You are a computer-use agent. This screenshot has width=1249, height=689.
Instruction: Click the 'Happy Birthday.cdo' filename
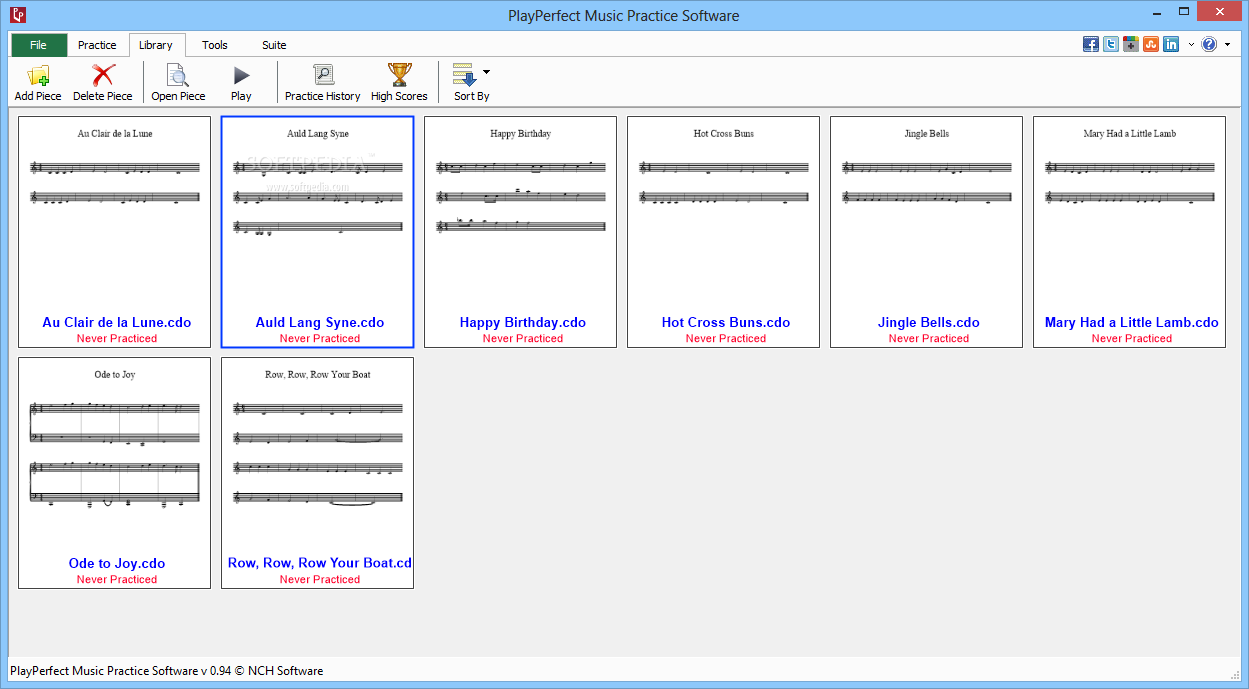pos(523,322)
